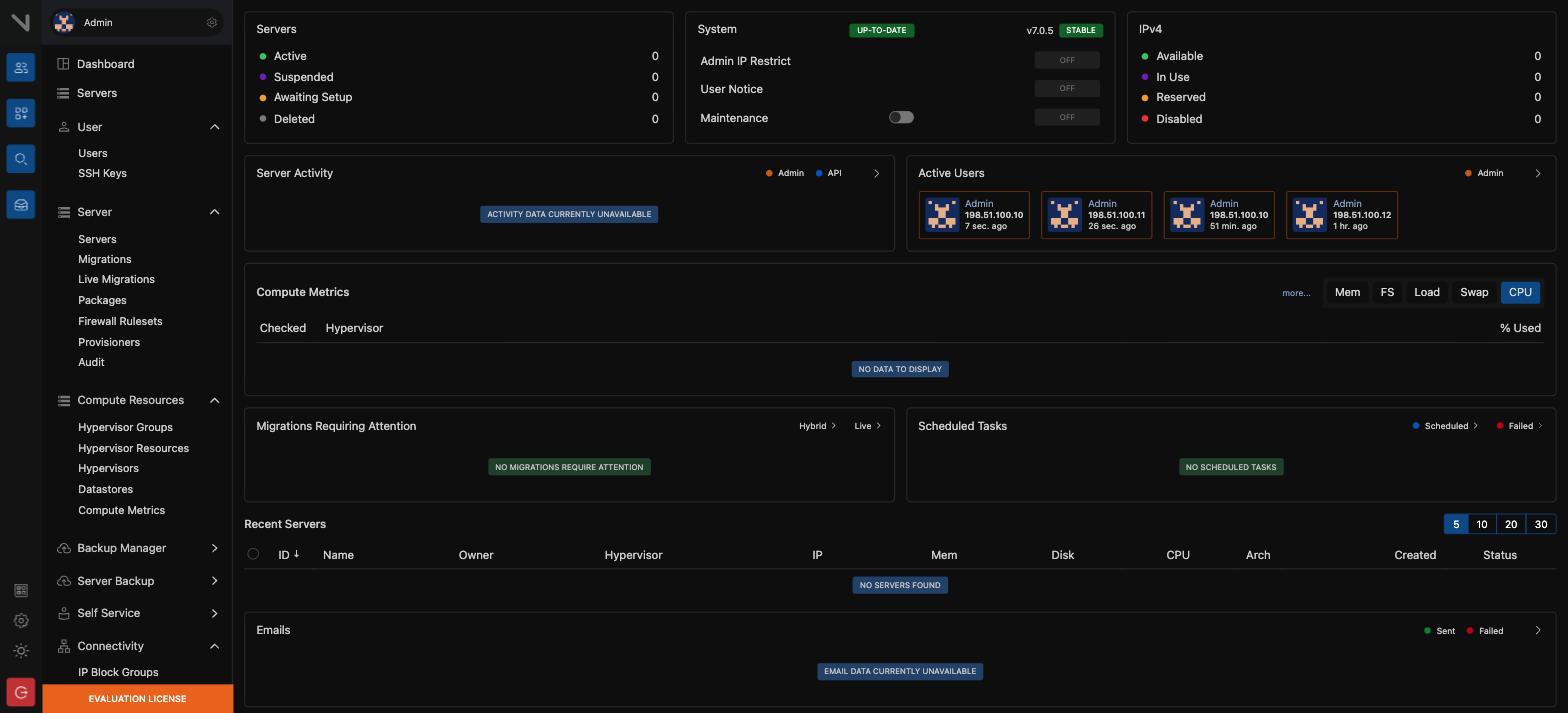Open the users quick-access icon in left rail
The height and width of the screenshot is (713, 1568).
pyautogui.click(x=21, y=68)
